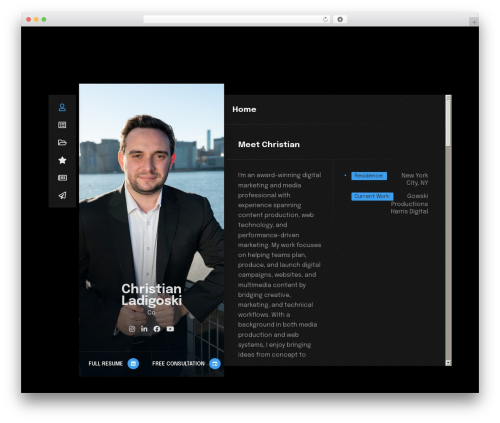The width and height of the screenshot is (500, 423).
Task: Click the green maximize window button
Action: pyautogui.click(x=44, y=19)
